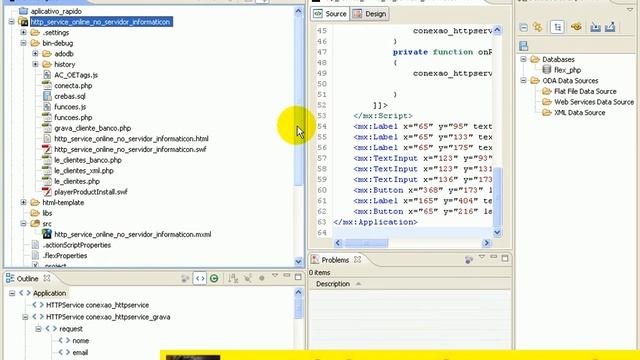The width and height of the screenshot is (640, 360).
Task: Click the orange link icon in Data Source Explorer
Action: [576, 27]
